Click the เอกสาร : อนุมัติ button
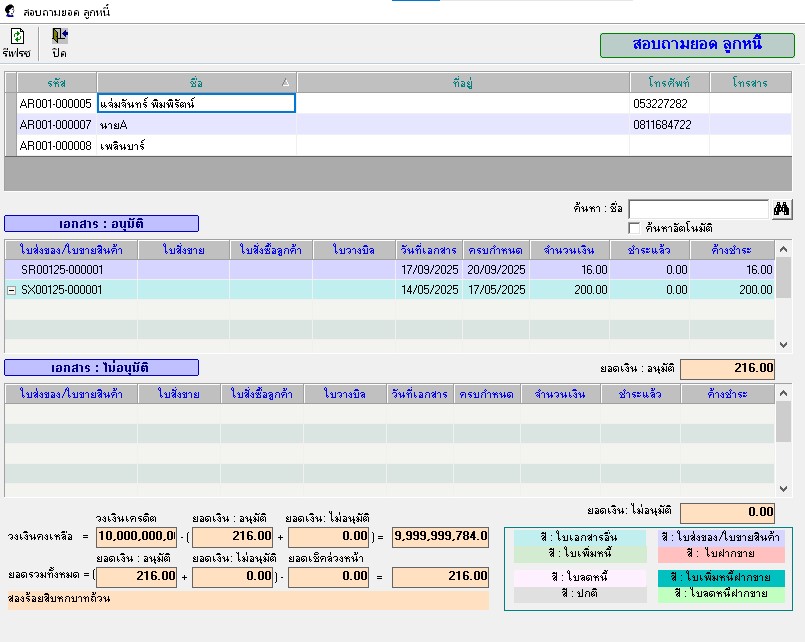This screenshot has height=642, width=805. (101, 223)
